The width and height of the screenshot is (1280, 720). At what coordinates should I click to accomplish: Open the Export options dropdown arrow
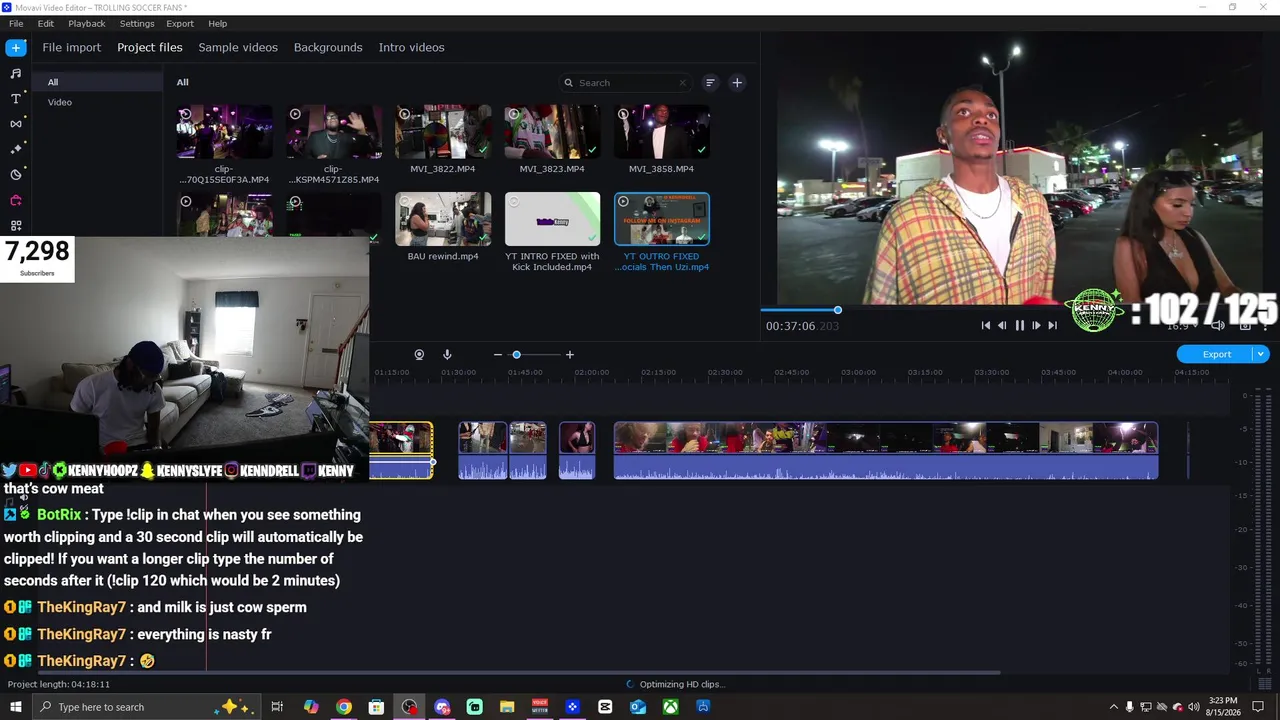pyautogui.click(x=1261, y=354)
